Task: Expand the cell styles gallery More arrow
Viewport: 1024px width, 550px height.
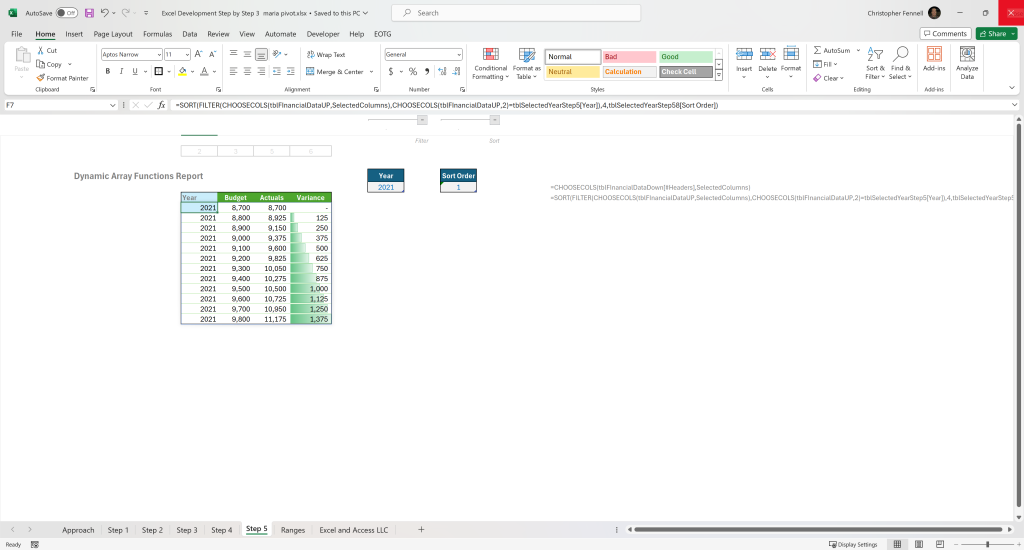Action: pos(718,76)
